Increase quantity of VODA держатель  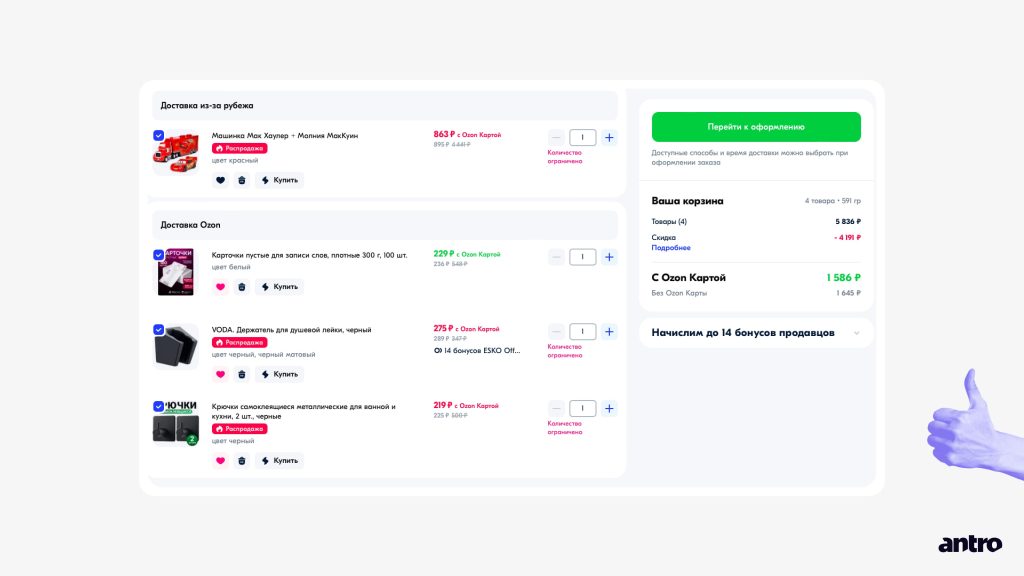click(609, 332)
